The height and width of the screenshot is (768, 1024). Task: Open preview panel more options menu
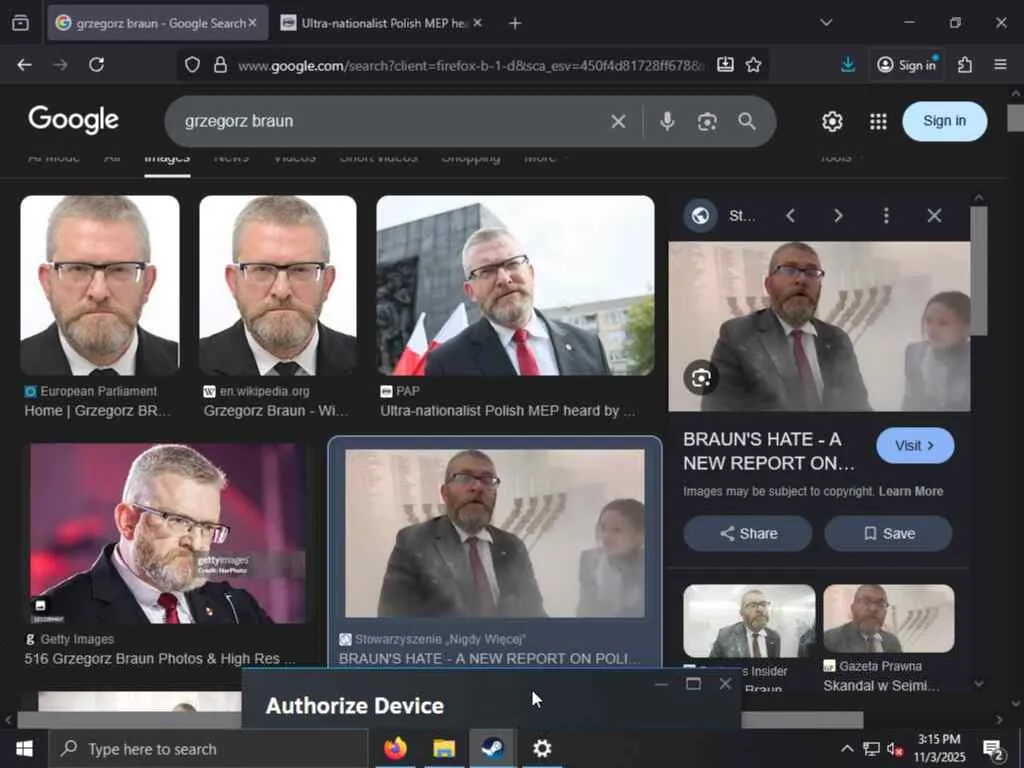pos(886,216)
